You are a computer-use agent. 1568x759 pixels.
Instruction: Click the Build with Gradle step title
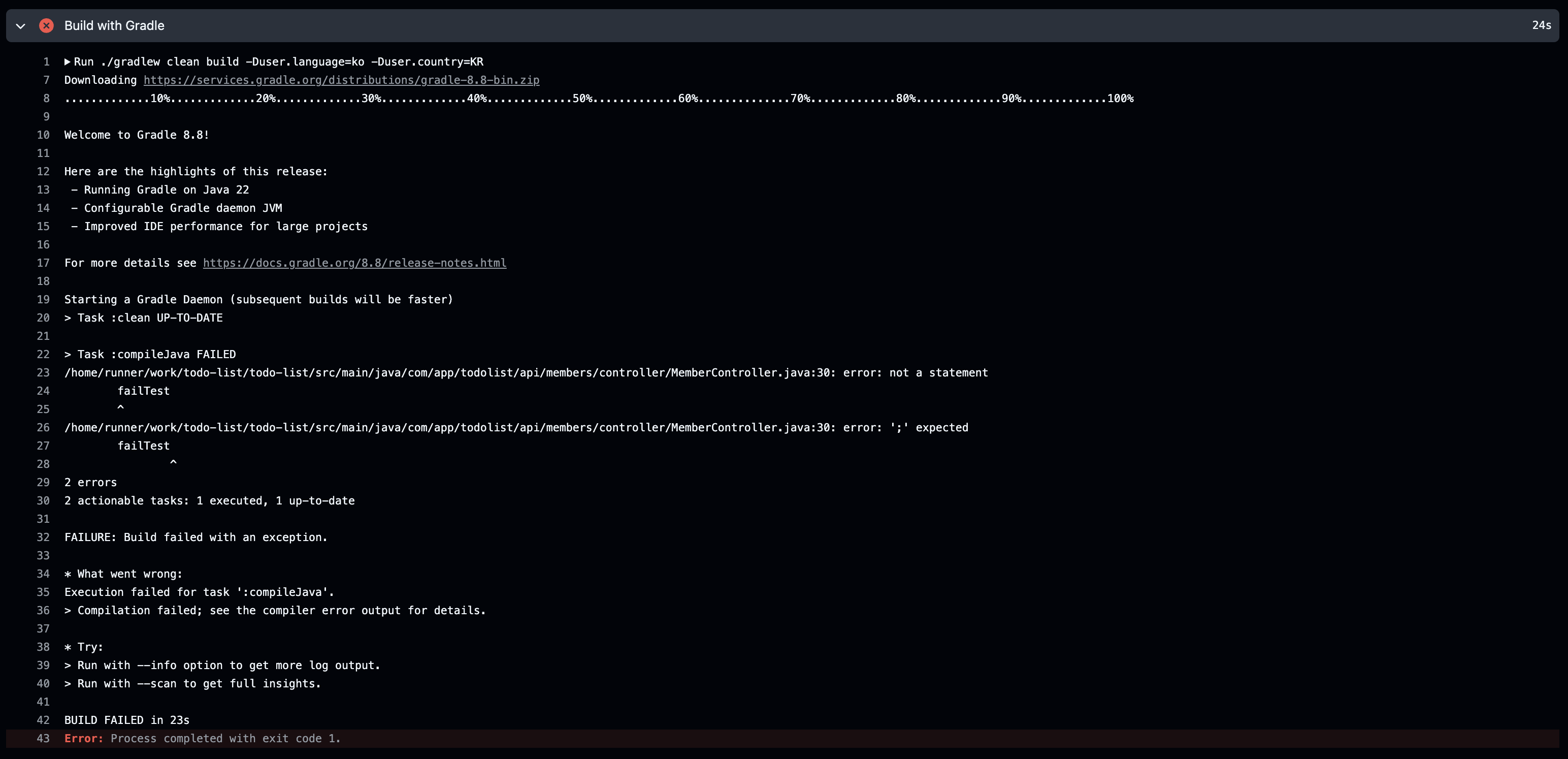point(114,25)
